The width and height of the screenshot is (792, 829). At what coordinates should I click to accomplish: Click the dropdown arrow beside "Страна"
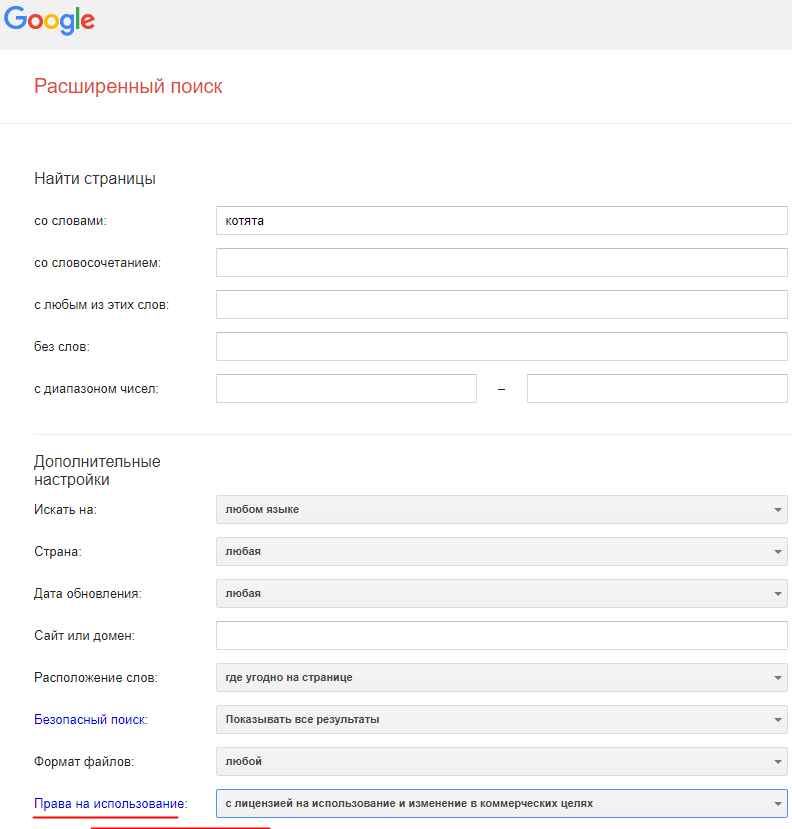[x=776, y=551]
